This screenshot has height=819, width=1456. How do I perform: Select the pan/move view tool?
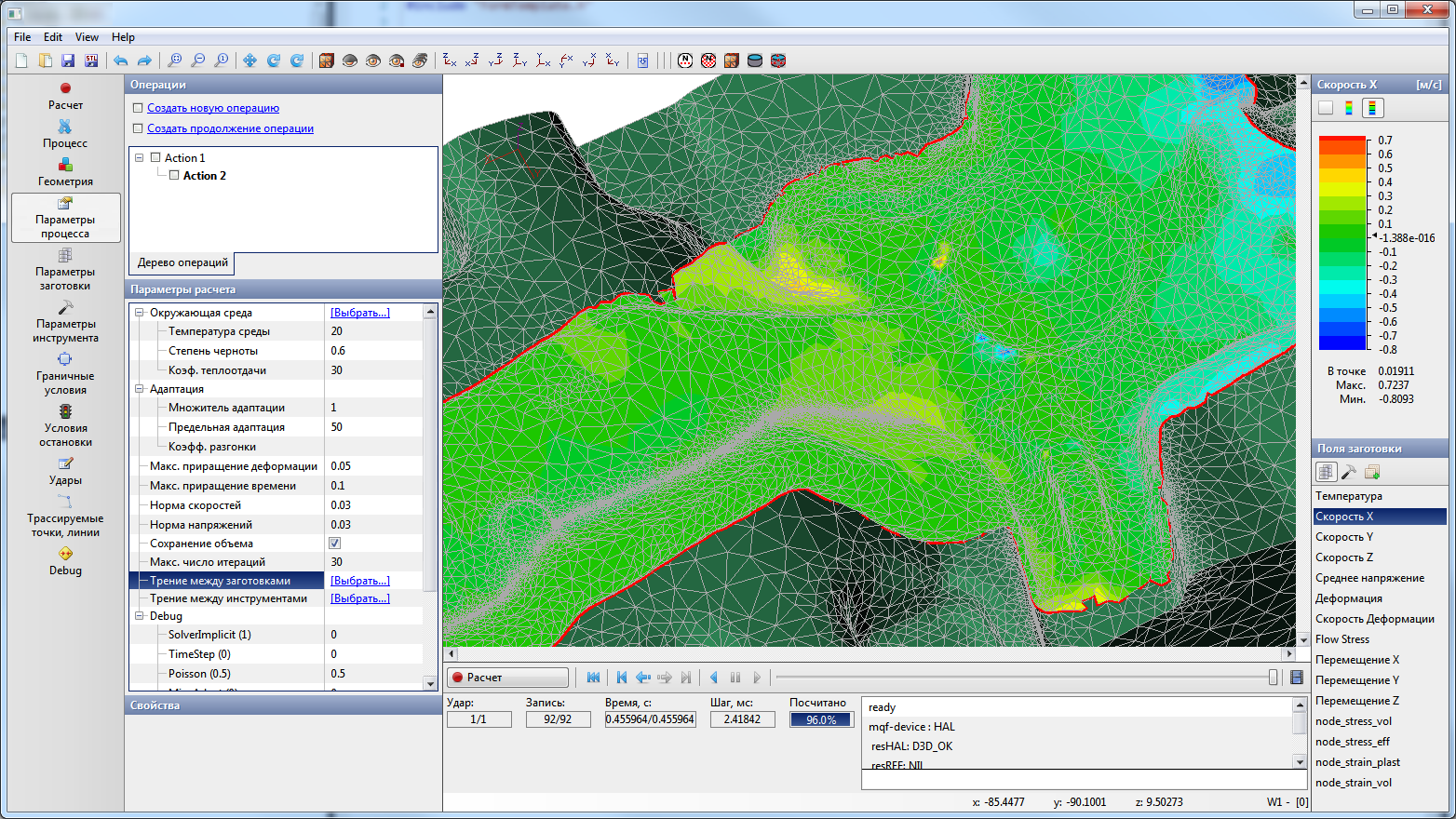[x=249, y=60]
